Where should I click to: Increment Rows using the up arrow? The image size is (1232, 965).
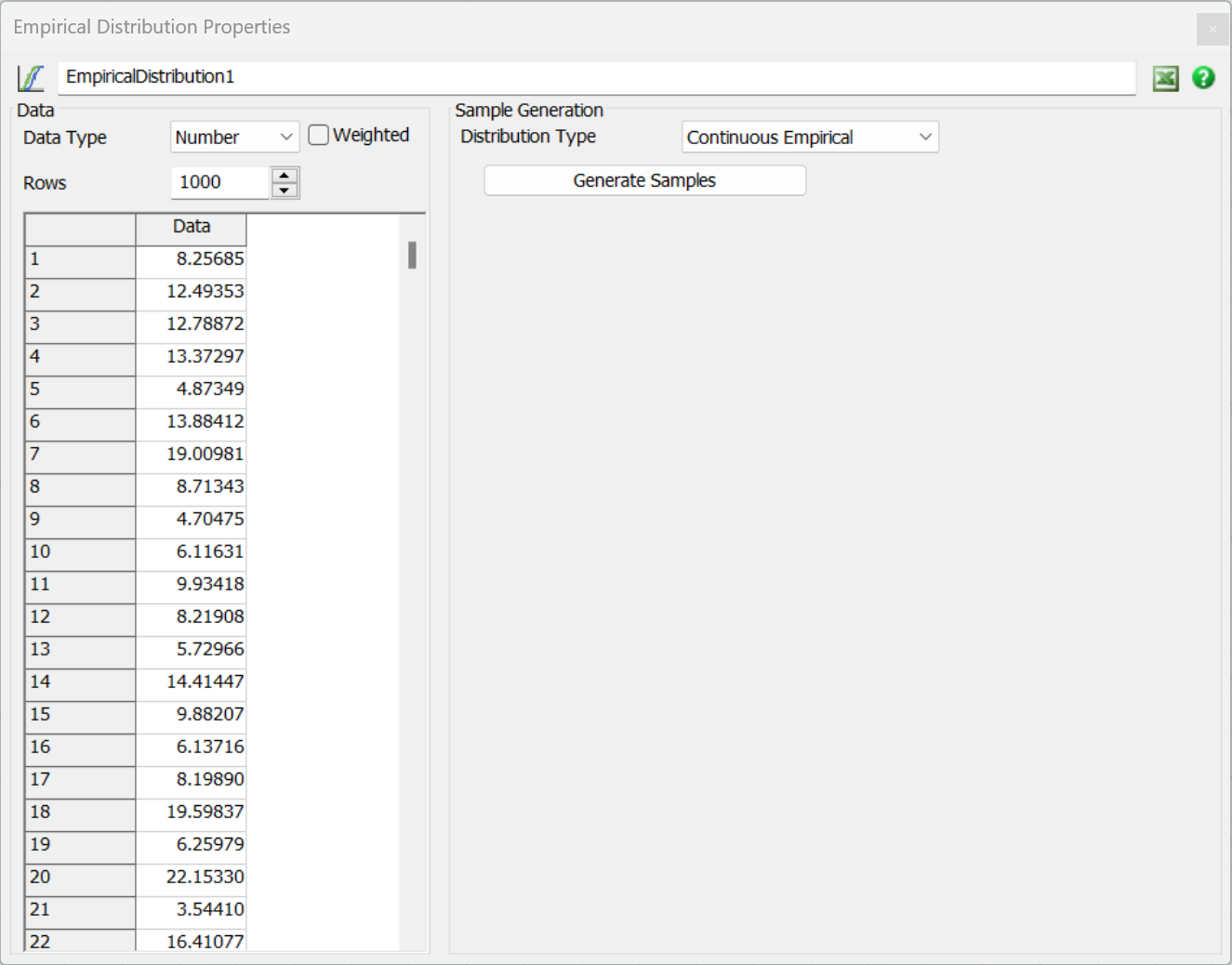point(285,175)
